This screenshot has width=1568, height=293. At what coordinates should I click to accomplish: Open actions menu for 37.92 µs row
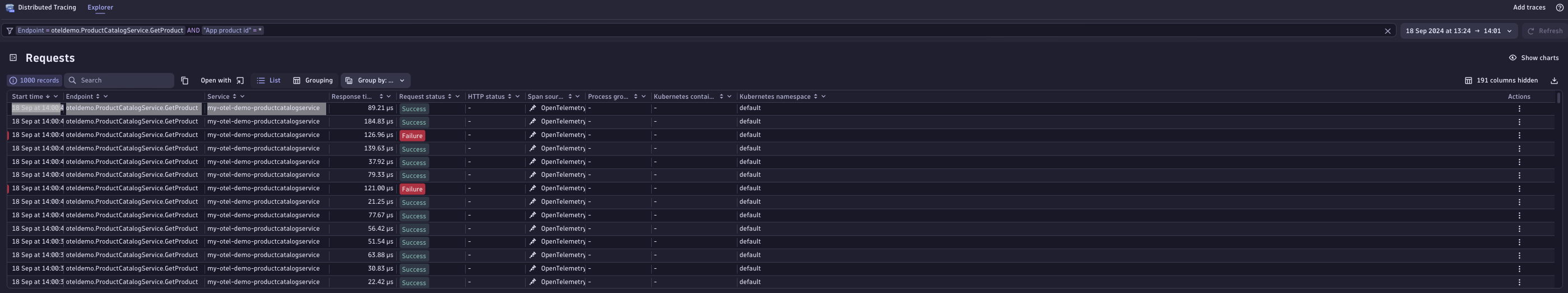(1519, 162)
